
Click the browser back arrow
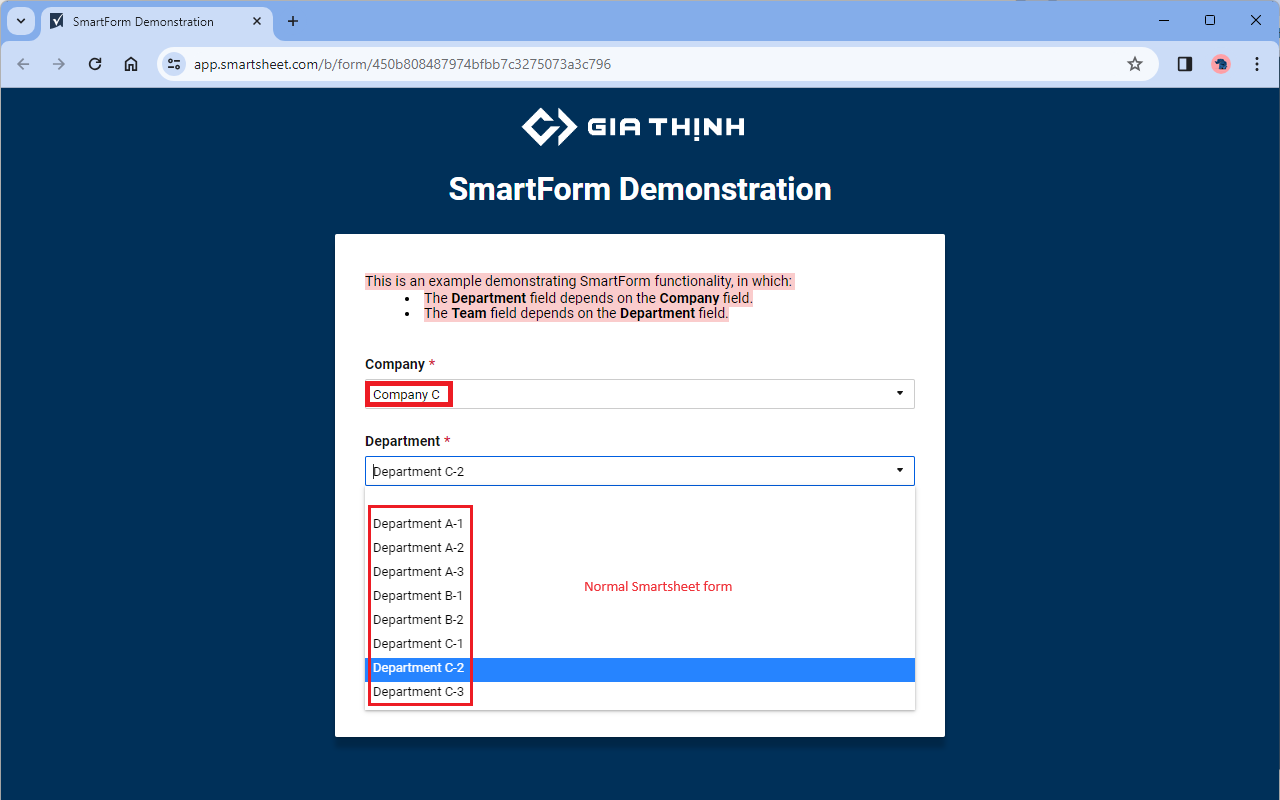(x=24, y=64)
